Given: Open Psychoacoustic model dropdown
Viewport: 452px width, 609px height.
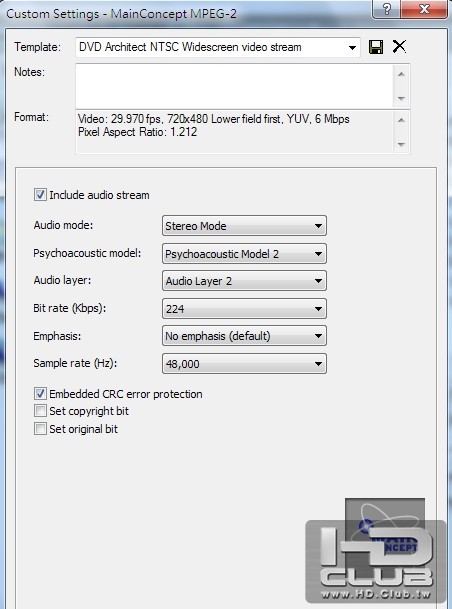Looking at the screenshot, I should click(x=244, y=254).
